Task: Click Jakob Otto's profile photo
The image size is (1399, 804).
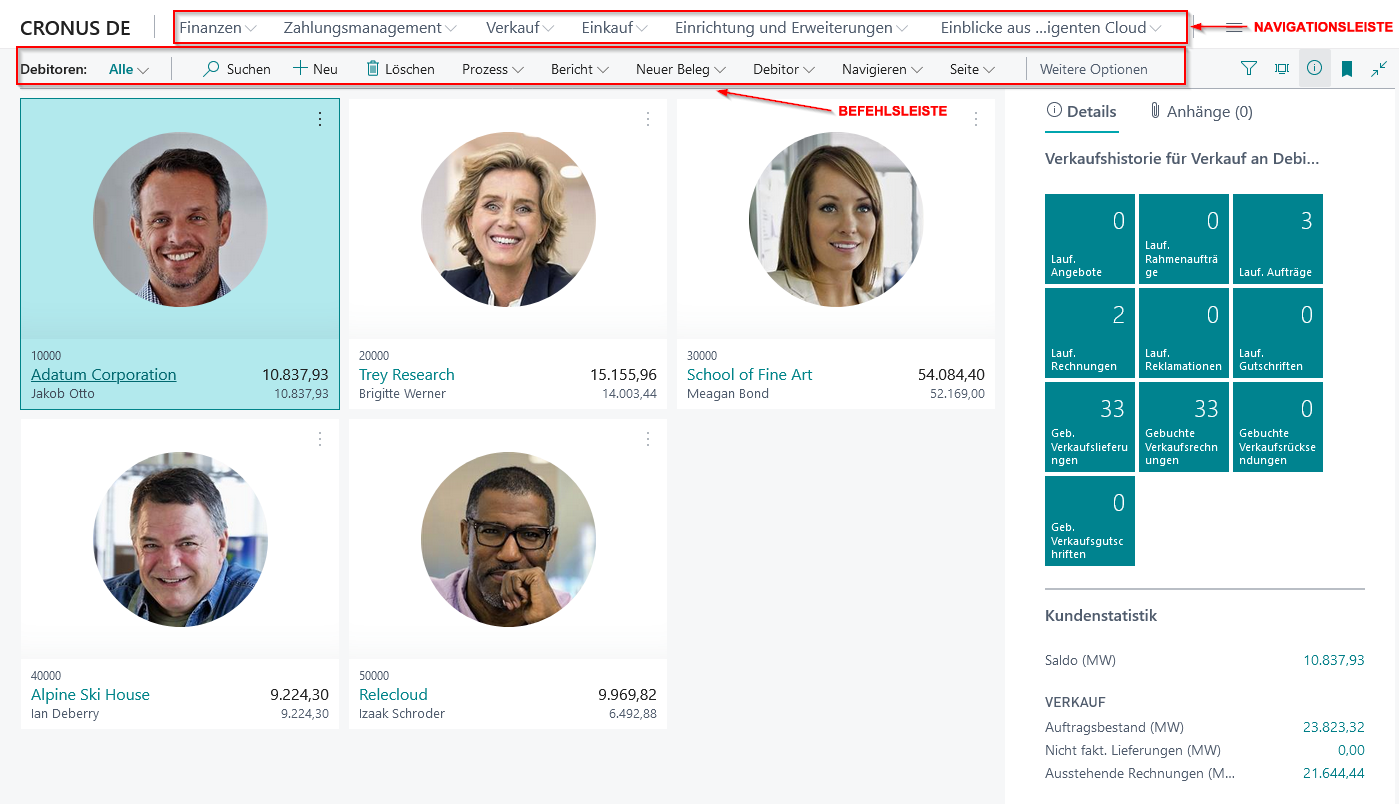Action: pos(180,220)
